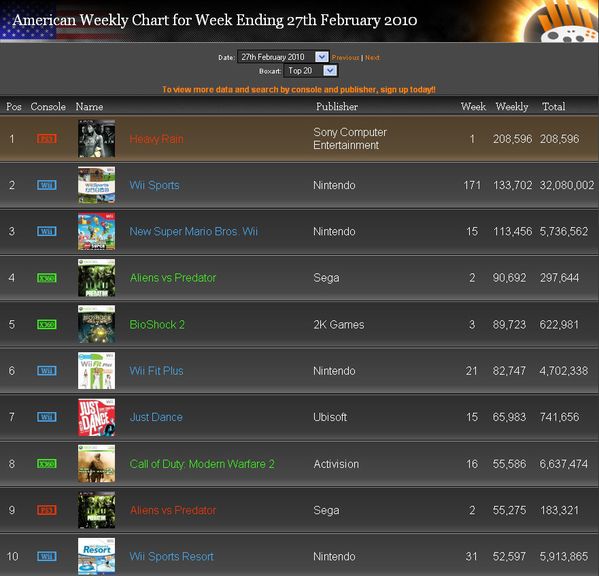Image resolution: width=599 pixels, height=576 pixels.
Task: Open the Wii Sports box art thumbnail
Action: (96, 185)
